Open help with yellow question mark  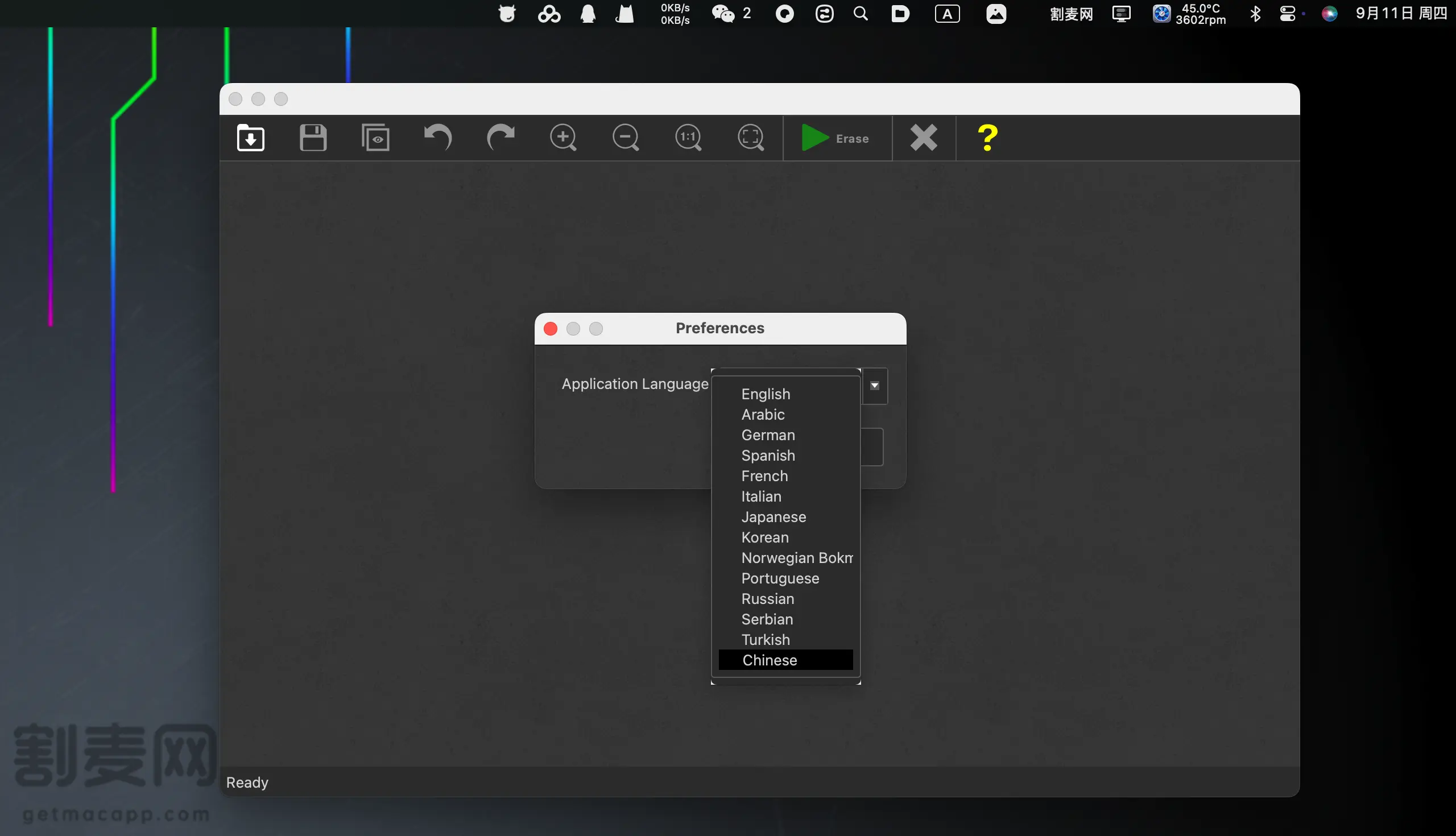tap(987, 138)
